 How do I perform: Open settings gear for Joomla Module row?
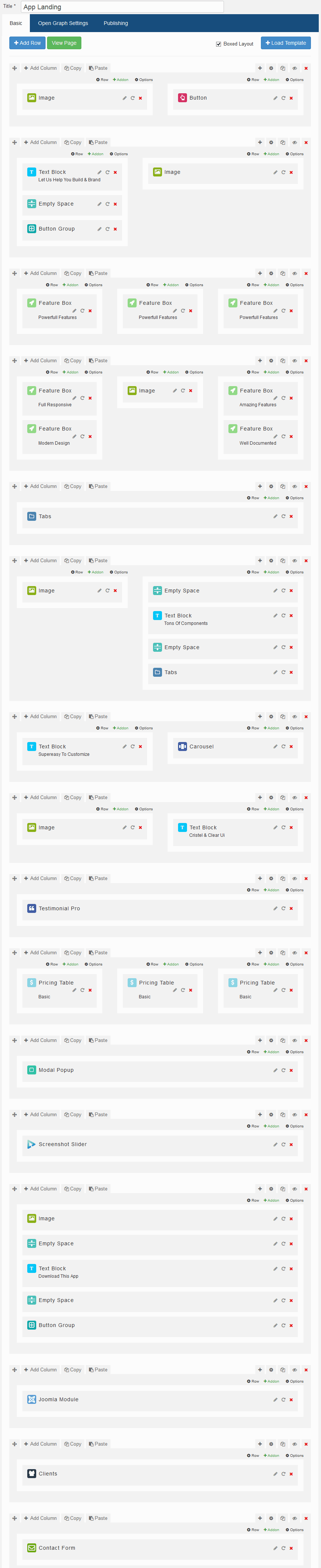click(272, 1370)
